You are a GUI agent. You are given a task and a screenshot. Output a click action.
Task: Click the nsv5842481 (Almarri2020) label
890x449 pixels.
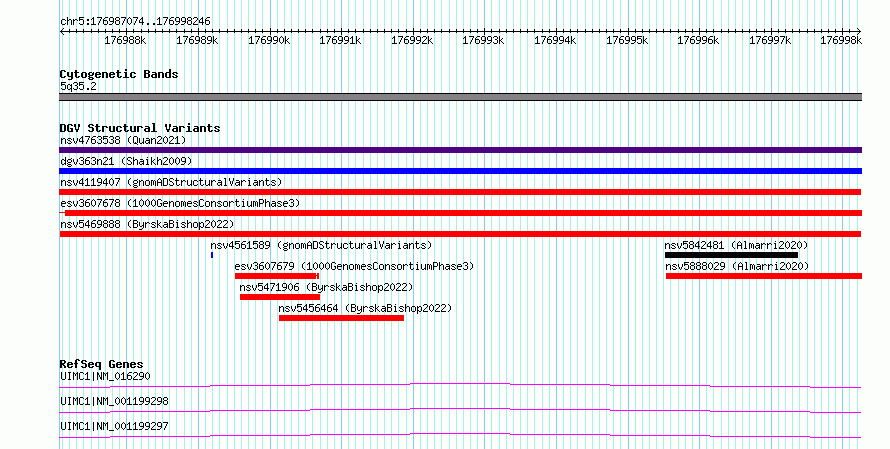[x=736, y=245]
